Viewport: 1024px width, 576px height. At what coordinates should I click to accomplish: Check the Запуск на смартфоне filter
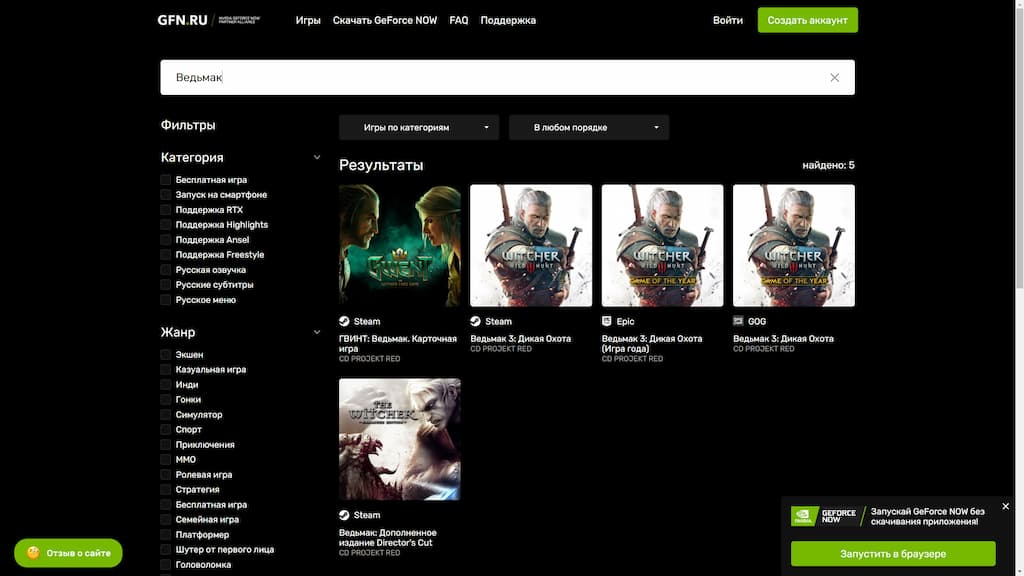[x=166, y=195]
